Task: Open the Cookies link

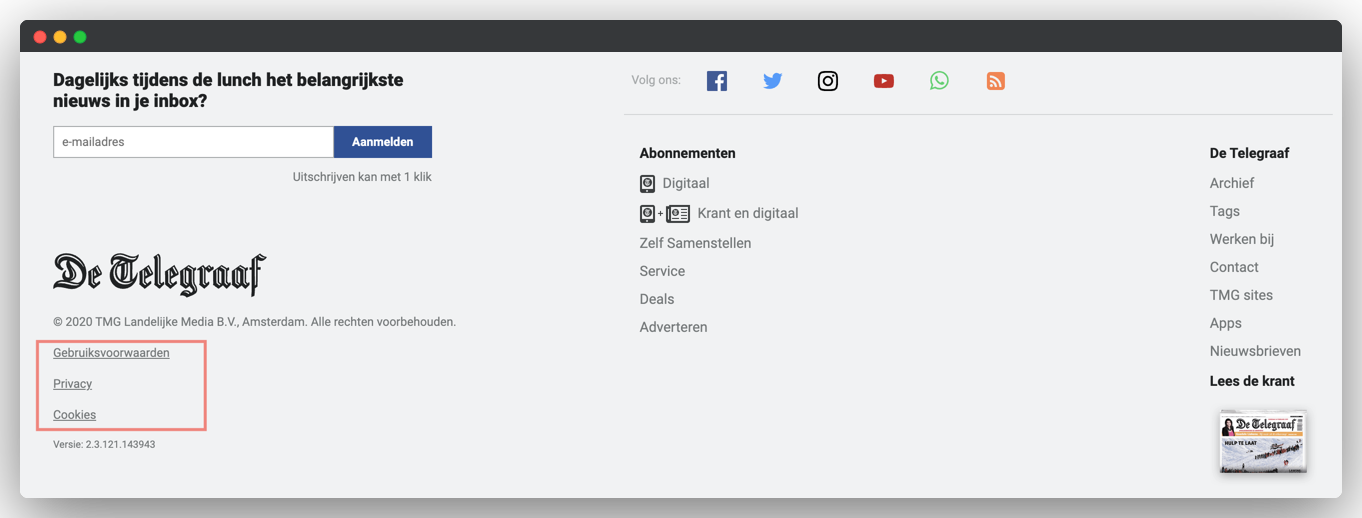Action: (x=74, y=415)
